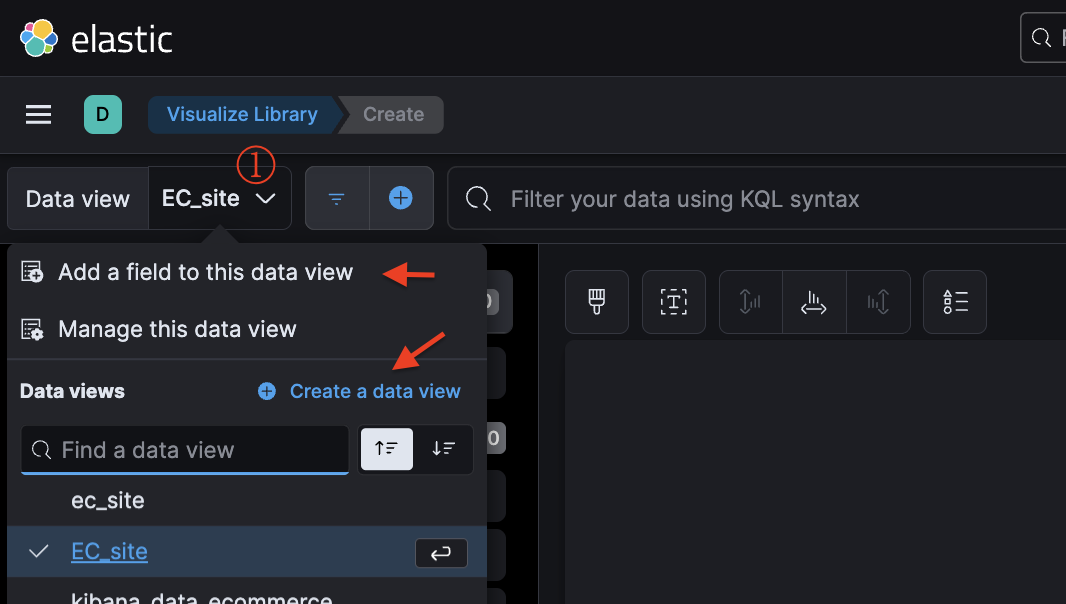The height and width of the screenshot is (604, 1066).
Task: Open the D space avatar
Action: [103, 114]
